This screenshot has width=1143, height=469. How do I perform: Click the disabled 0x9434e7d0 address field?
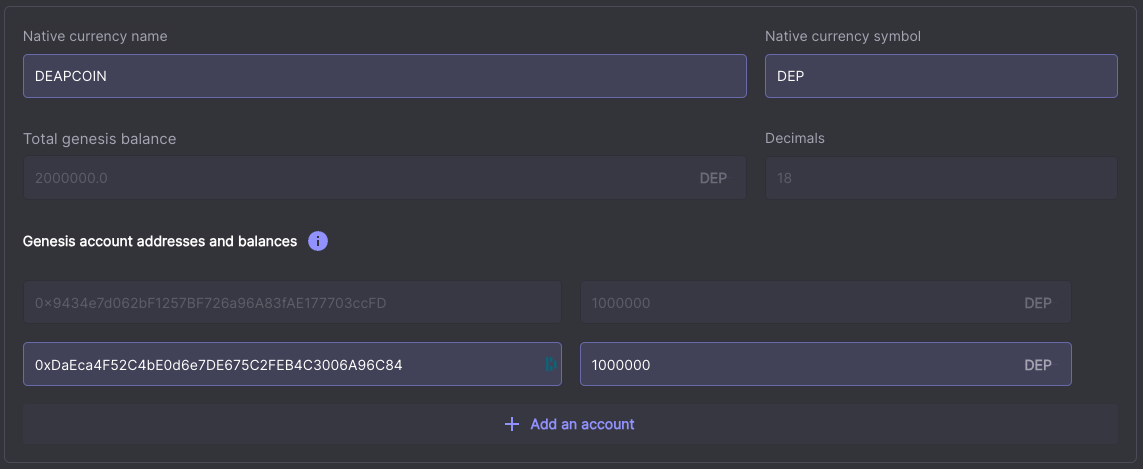tap(292, 303)
